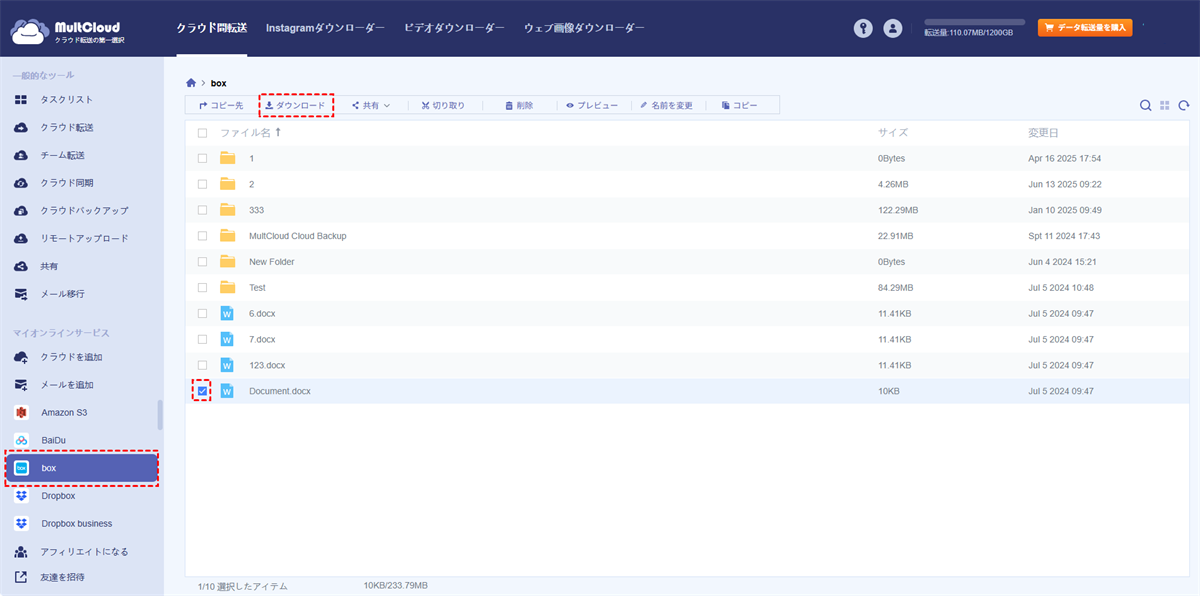Go to home breadcrumb icon
The height and width of the screenshot is (596, 1200).
click(191, 82)
